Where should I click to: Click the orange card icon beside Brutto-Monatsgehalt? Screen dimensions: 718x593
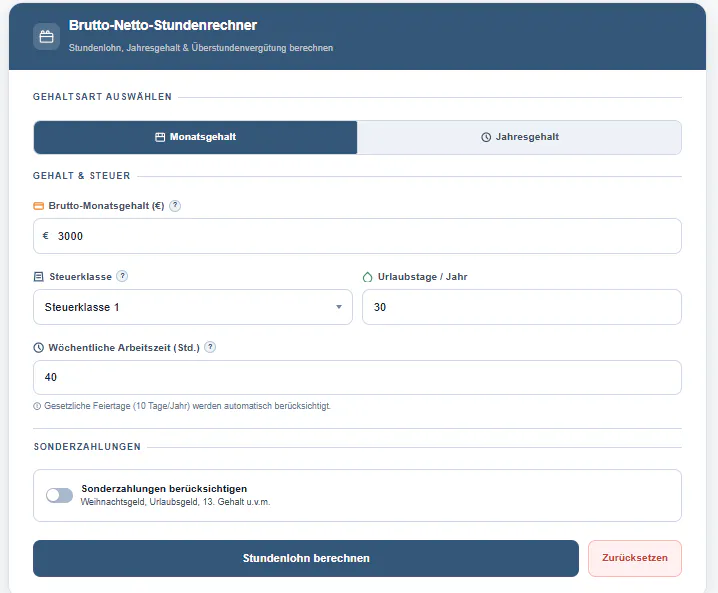tap(39, 206)
